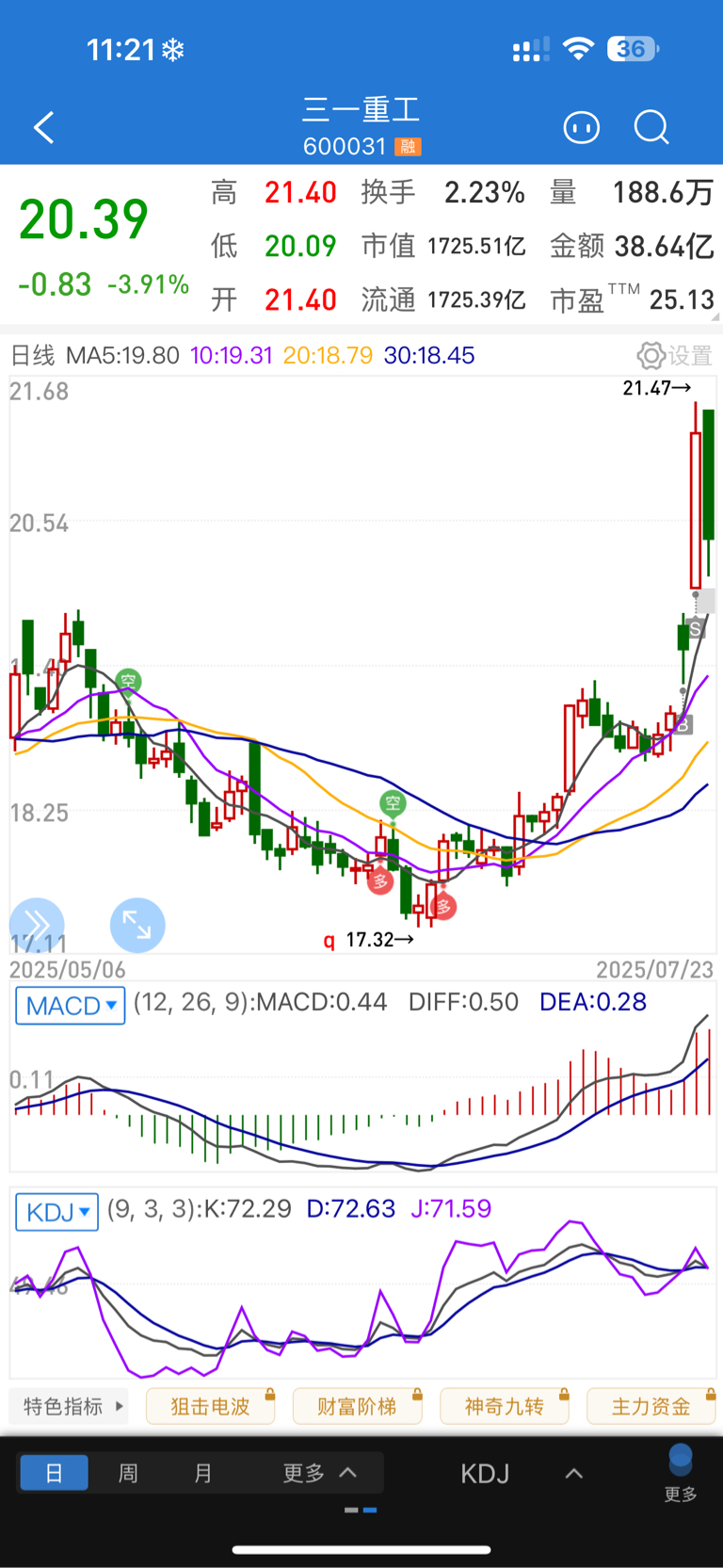
Task: Expand 更多 period options
Action: point(320,1473)
